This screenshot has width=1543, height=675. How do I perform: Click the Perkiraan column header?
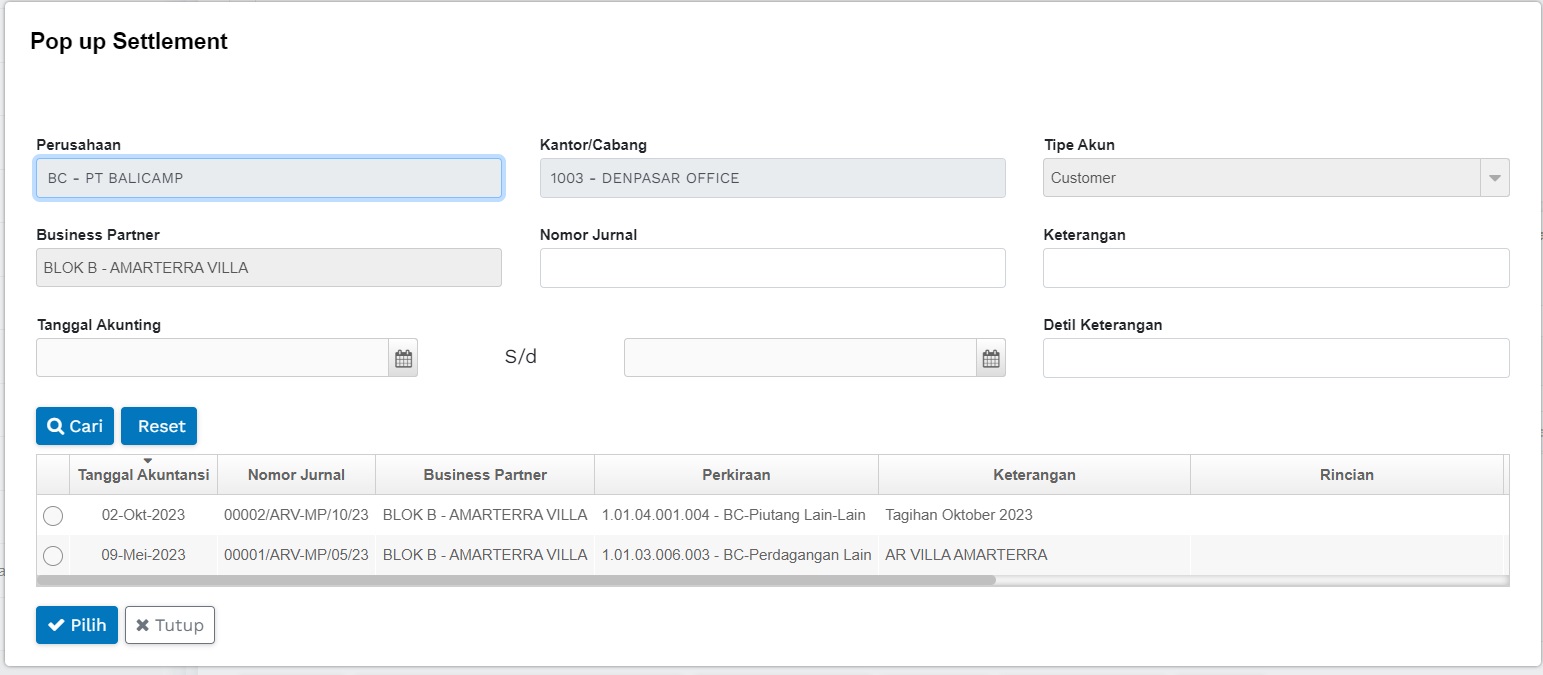click(736, 475)
